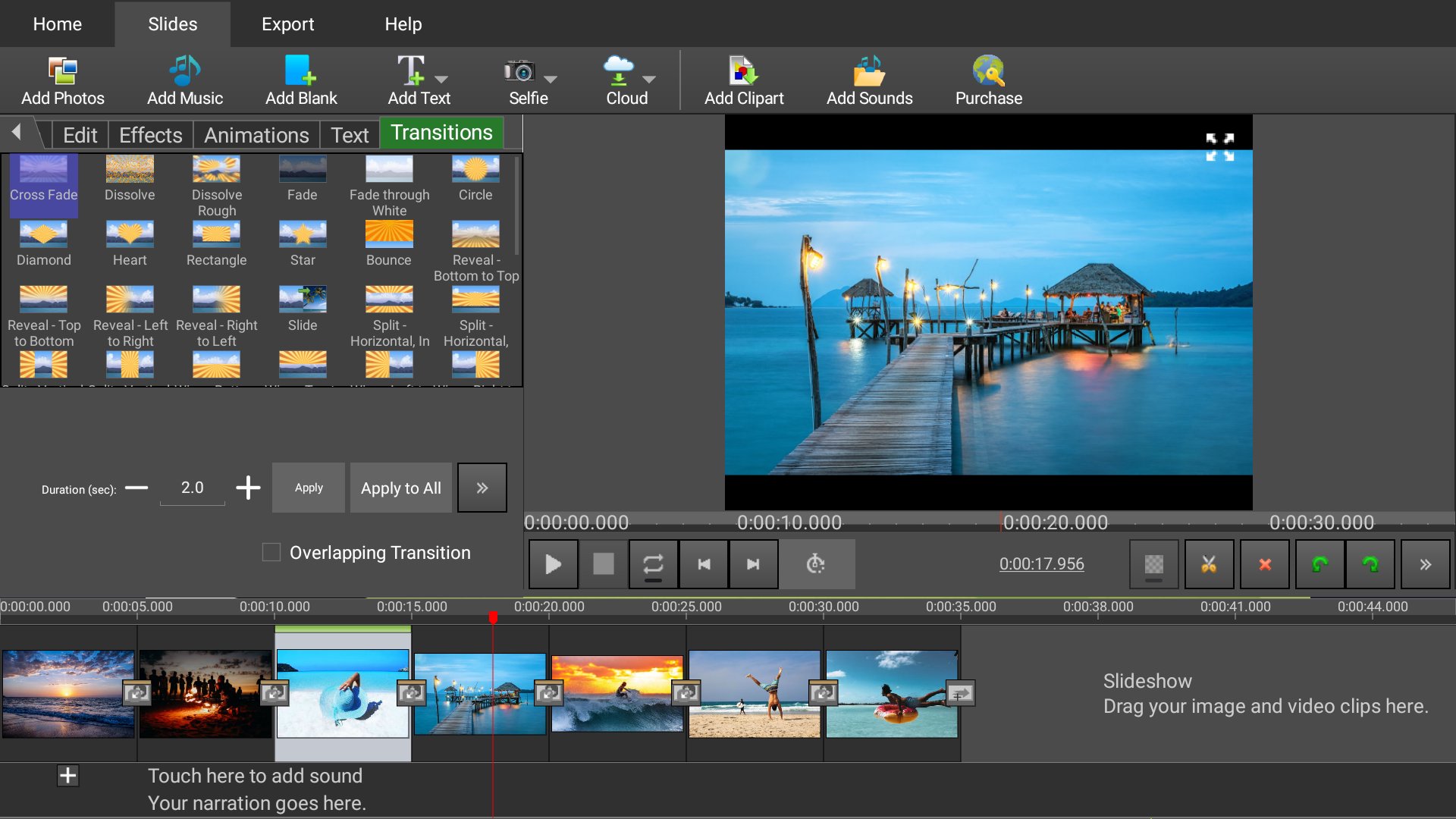The image size is (1456, 819).
Task: Click the 0:00:17.956 timecode link
Action: (1041, 564)
